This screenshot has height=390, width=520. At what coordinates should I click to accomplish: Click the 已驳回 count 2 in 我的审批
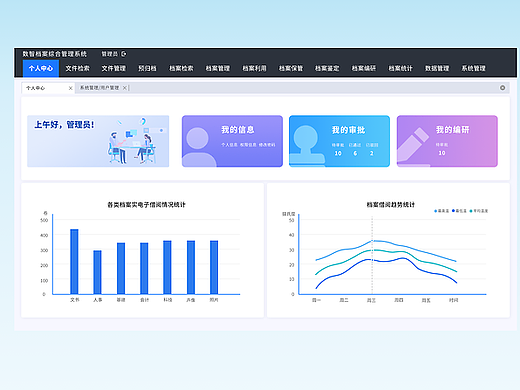coord(371,153)
